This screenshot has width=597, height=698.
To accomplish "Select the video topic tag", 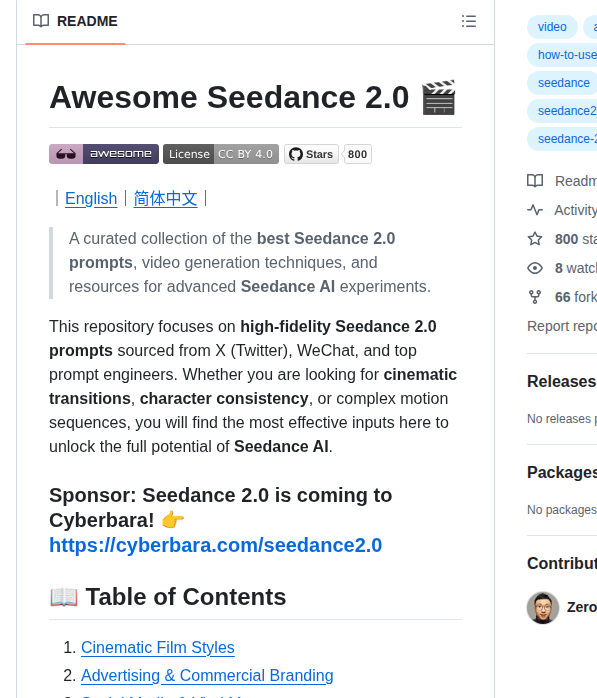I will 552,27.
